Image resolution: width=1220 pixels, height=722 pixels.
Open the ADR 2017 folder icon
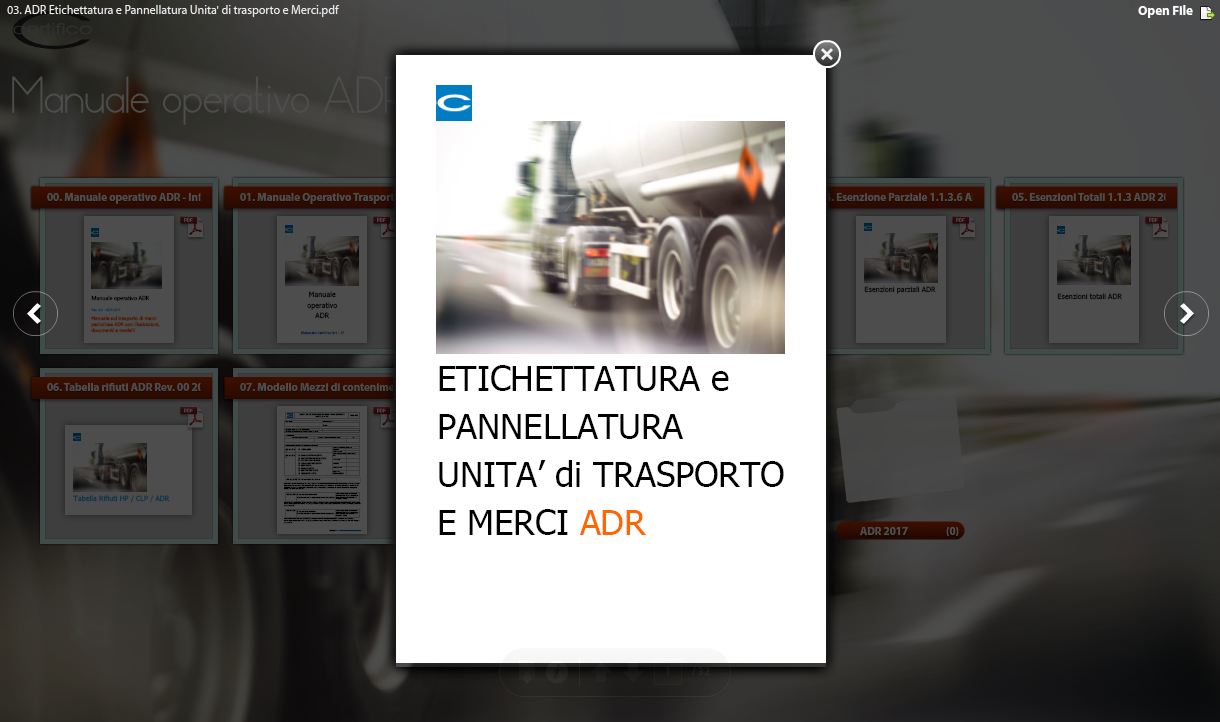(898, 450)
